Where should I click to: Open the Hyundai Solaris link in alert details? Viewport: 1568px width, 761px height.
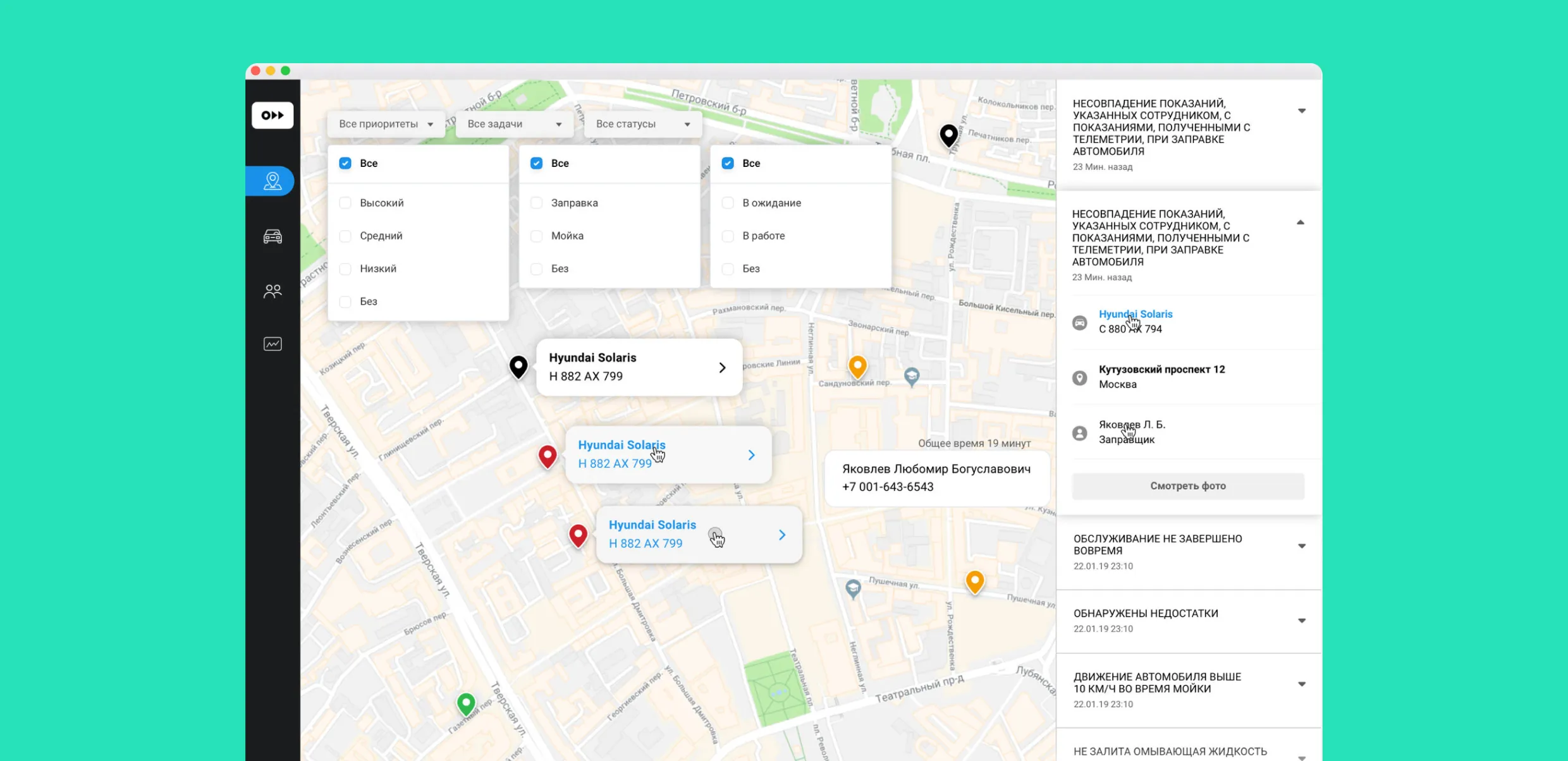tap(1136, 314)
